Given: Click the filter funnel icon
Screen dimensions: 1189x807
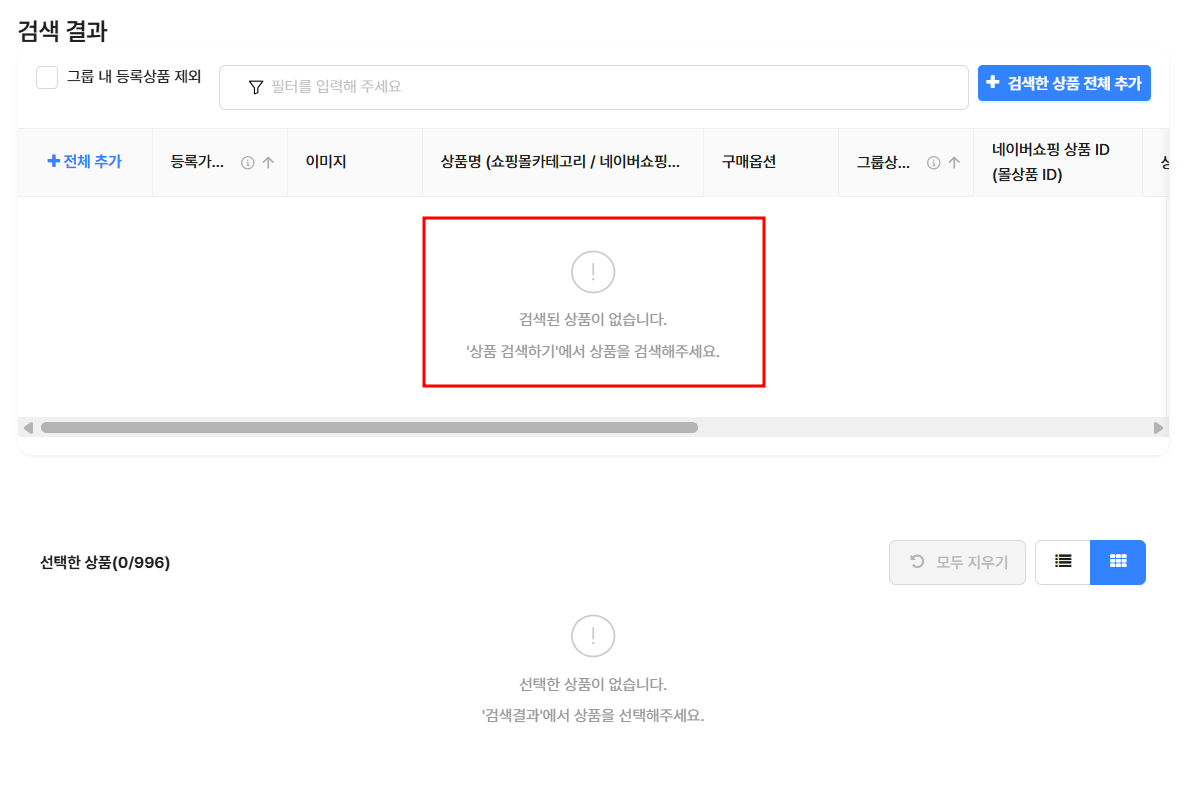Looking at the screenshot, I should pyautogui.click(x=256, y=87).
